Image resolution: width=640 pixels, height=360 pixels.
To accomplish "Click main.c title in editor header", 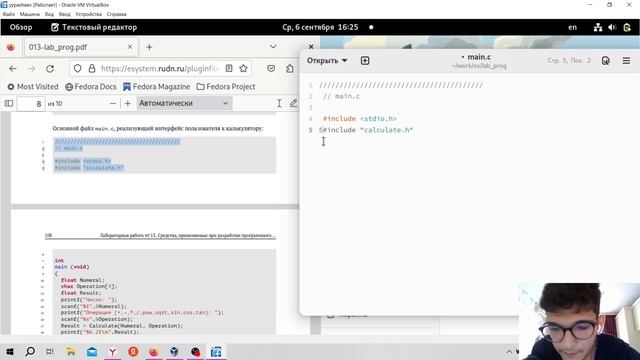I will (479, 57).
